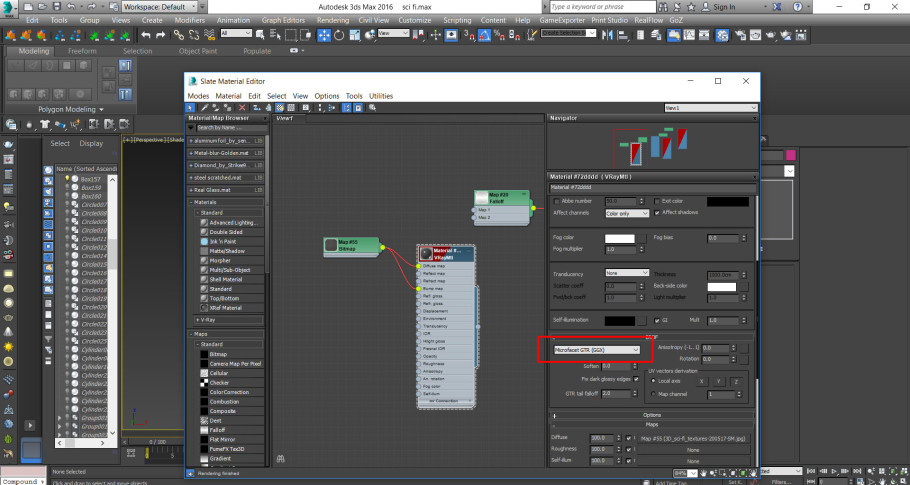Toggle the Exit color checkbox
Image resolution: width=910 pixels, height=485 pixels.
[657, 201]
